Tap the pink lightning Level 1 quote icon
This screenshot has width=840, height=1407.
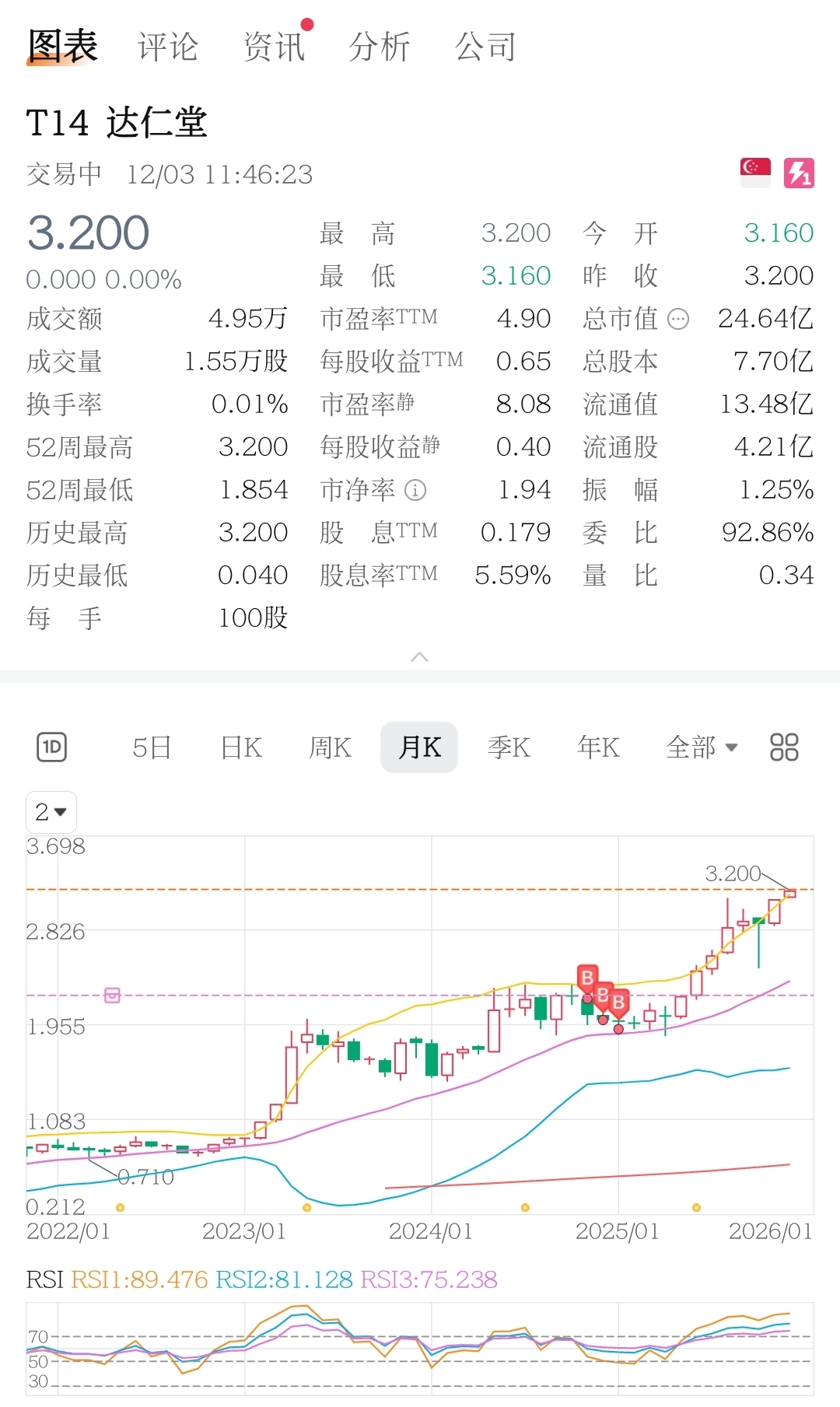[799, 173]
